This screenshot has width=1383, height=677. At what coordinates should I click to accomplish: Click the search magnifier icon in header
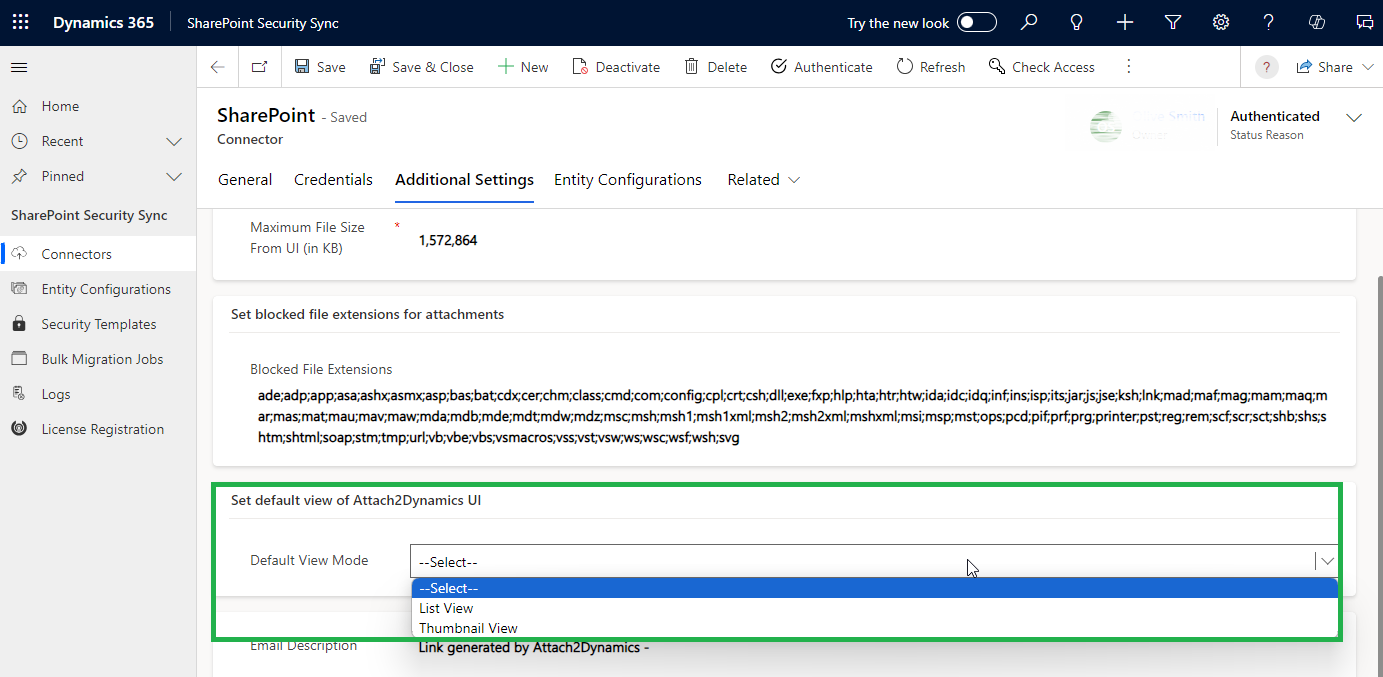tap(1029, 22)
